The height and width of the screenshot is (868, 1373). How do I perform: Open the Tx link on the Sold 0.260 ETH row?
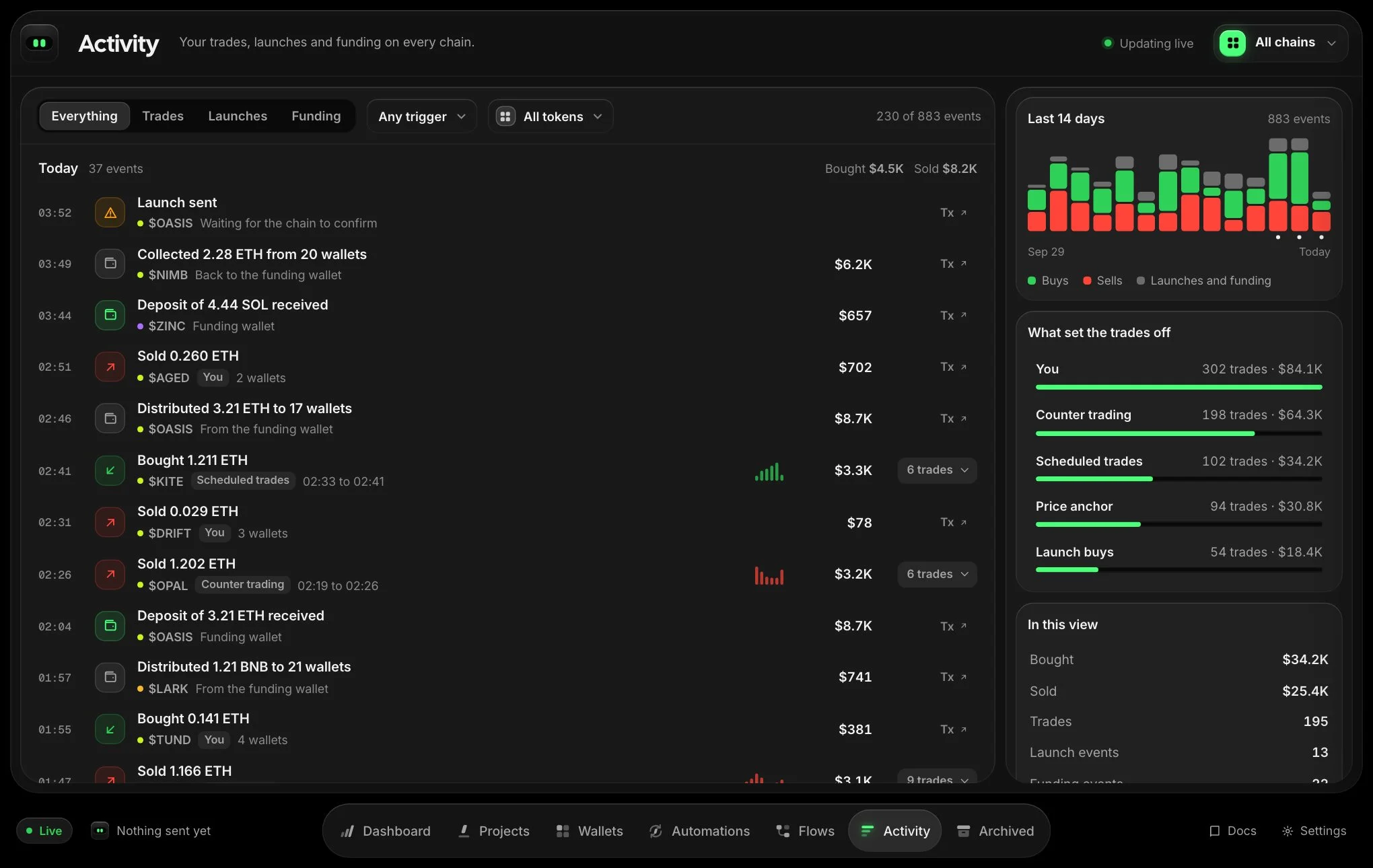953,367
